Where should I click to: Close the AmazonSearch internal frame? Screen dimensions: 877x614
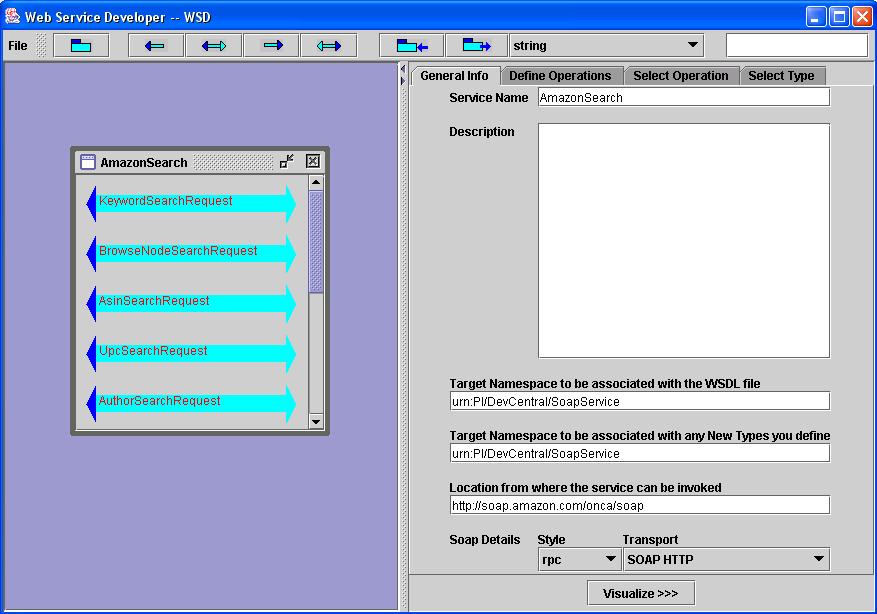(313, 162)
